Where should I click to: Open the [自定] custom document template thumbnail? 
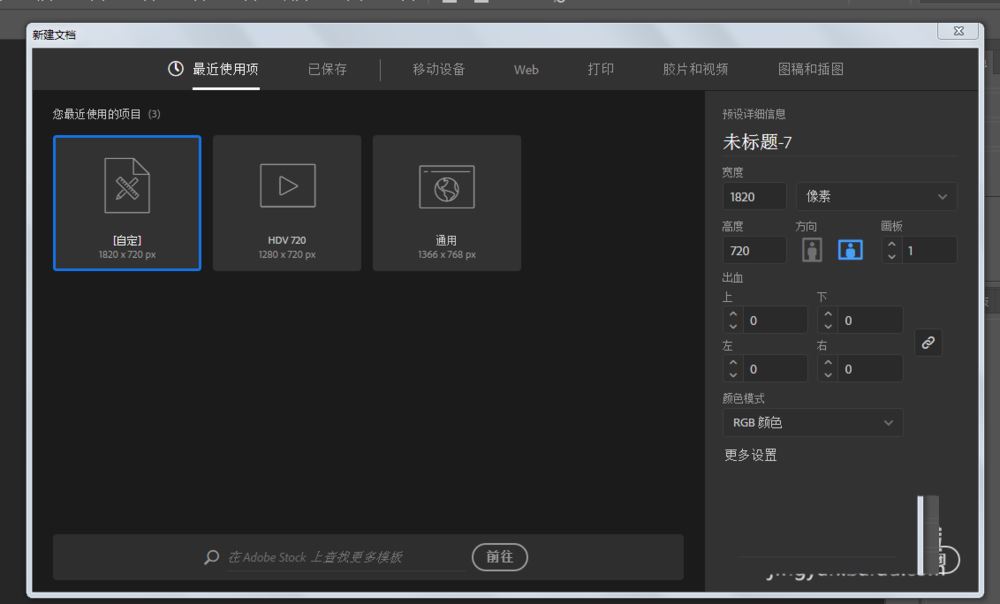pos(127,202)
